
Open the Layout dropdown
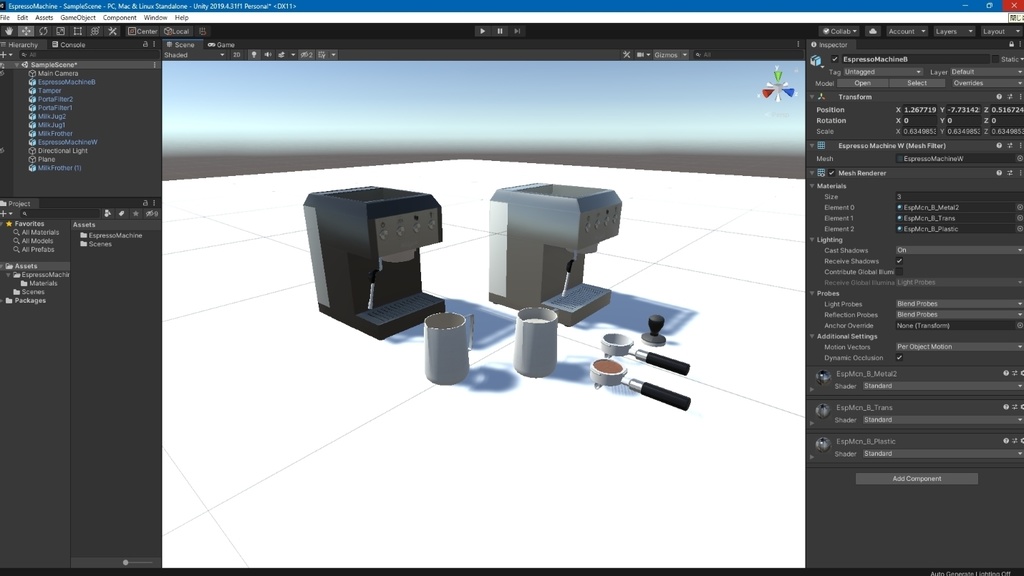coord(1000,31)
